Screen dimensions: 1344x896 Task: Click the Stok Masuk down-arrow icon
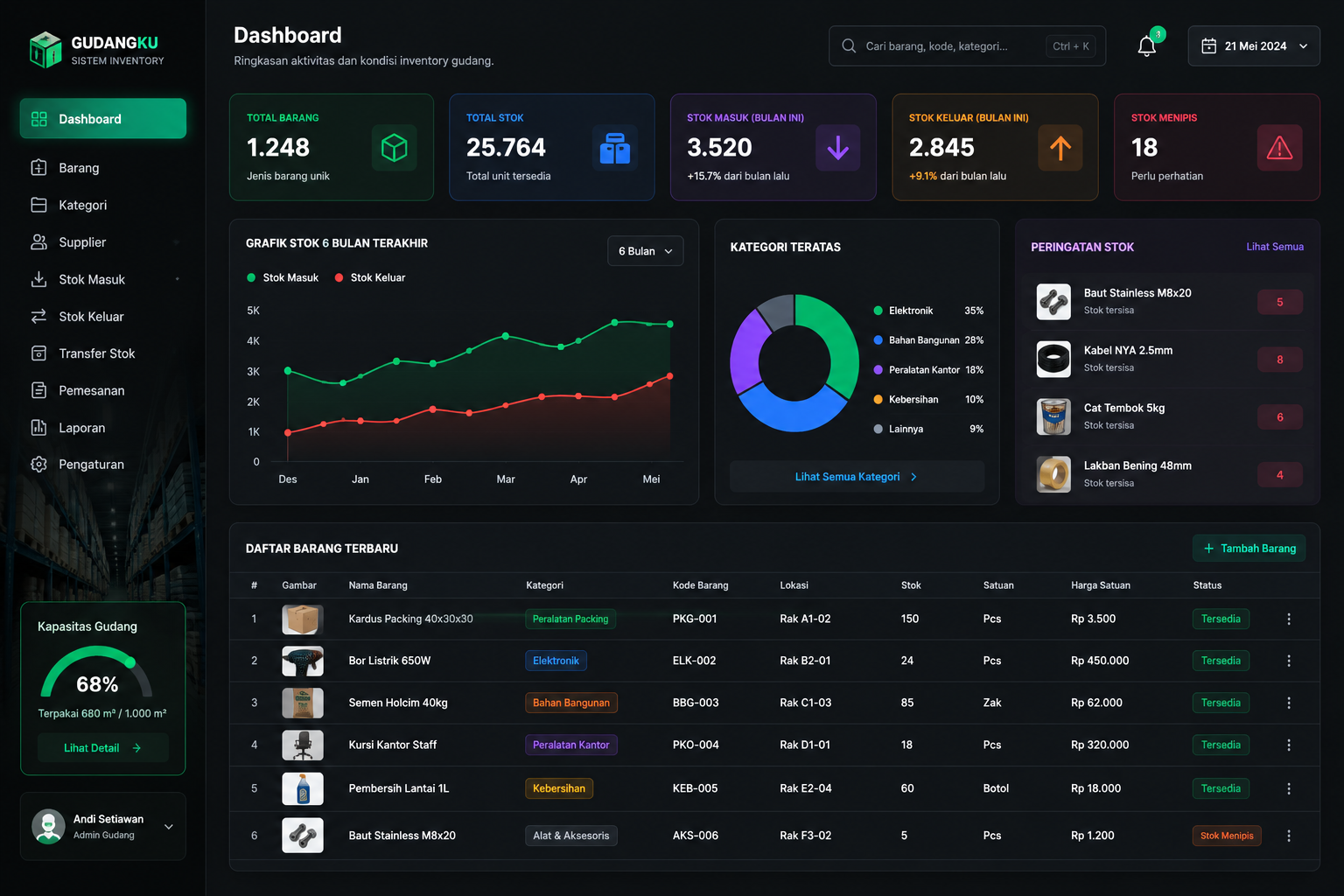pos(837,148)
